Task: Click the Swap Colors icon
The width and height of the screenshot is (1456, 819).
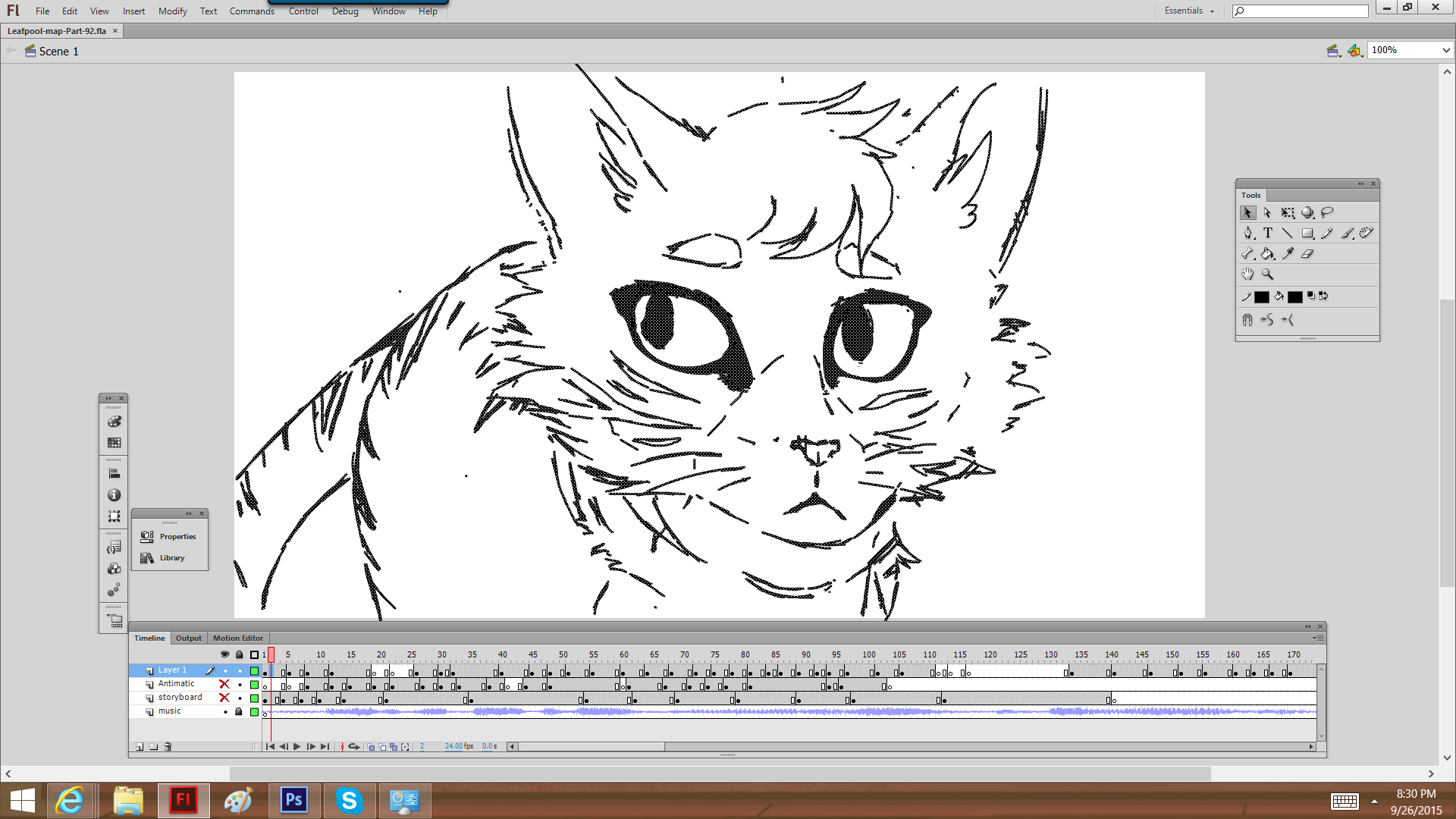Action: tap(1323, 296)
